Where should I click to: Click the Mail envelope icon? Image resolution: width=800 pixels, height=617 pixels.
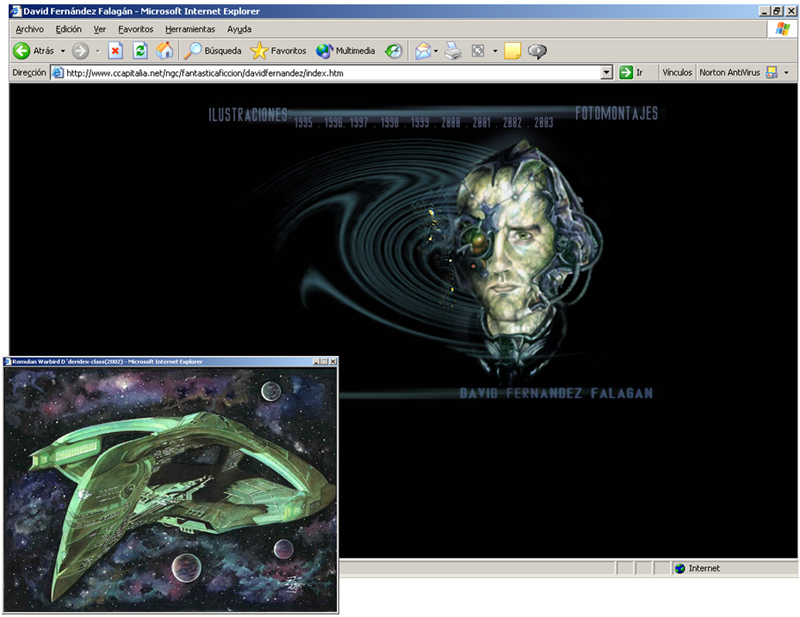point(423,51)
